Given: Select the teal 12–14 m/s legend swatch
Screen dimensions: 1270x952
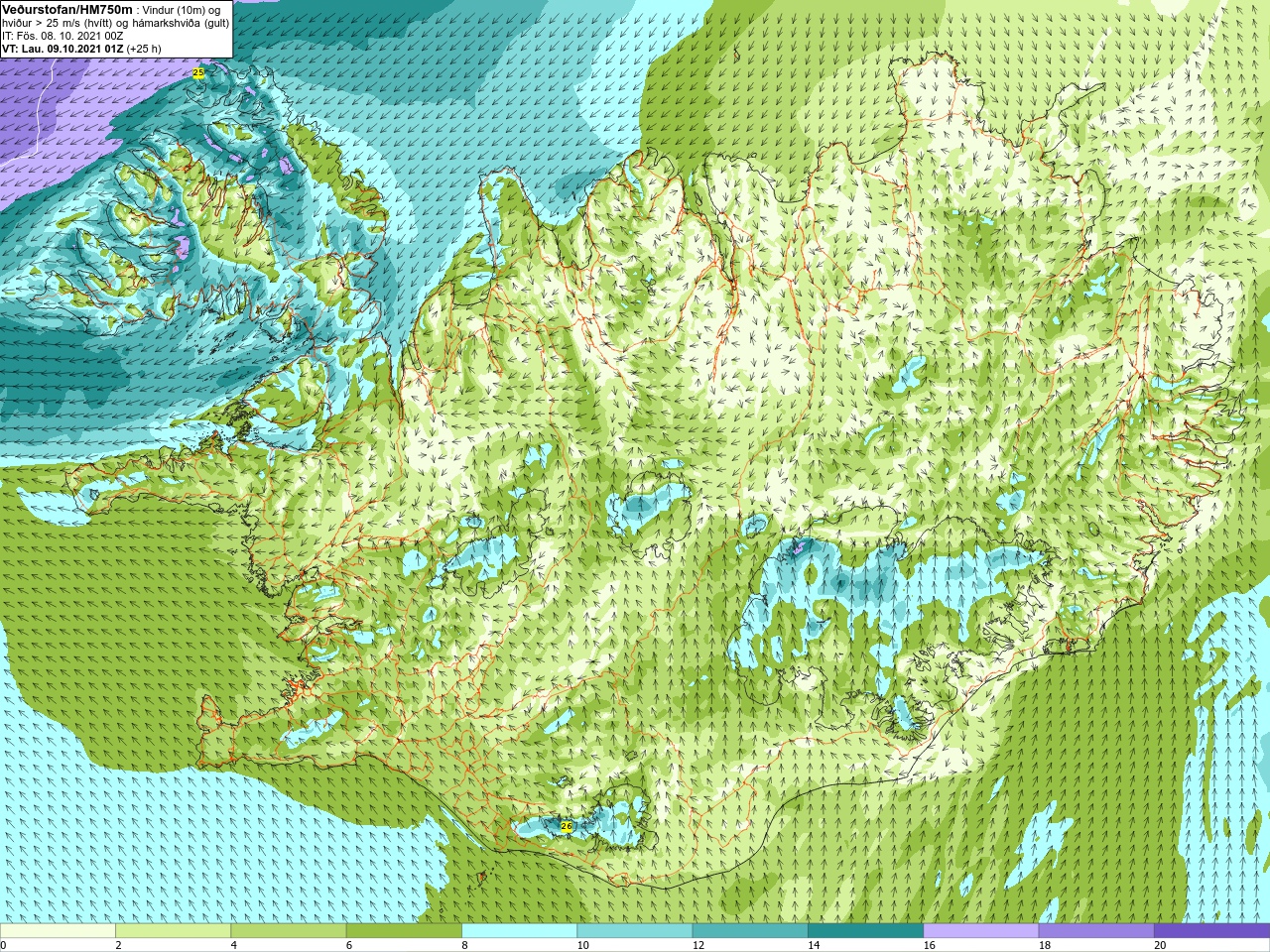Looking at the screenshot, I should tap(750, 931).
